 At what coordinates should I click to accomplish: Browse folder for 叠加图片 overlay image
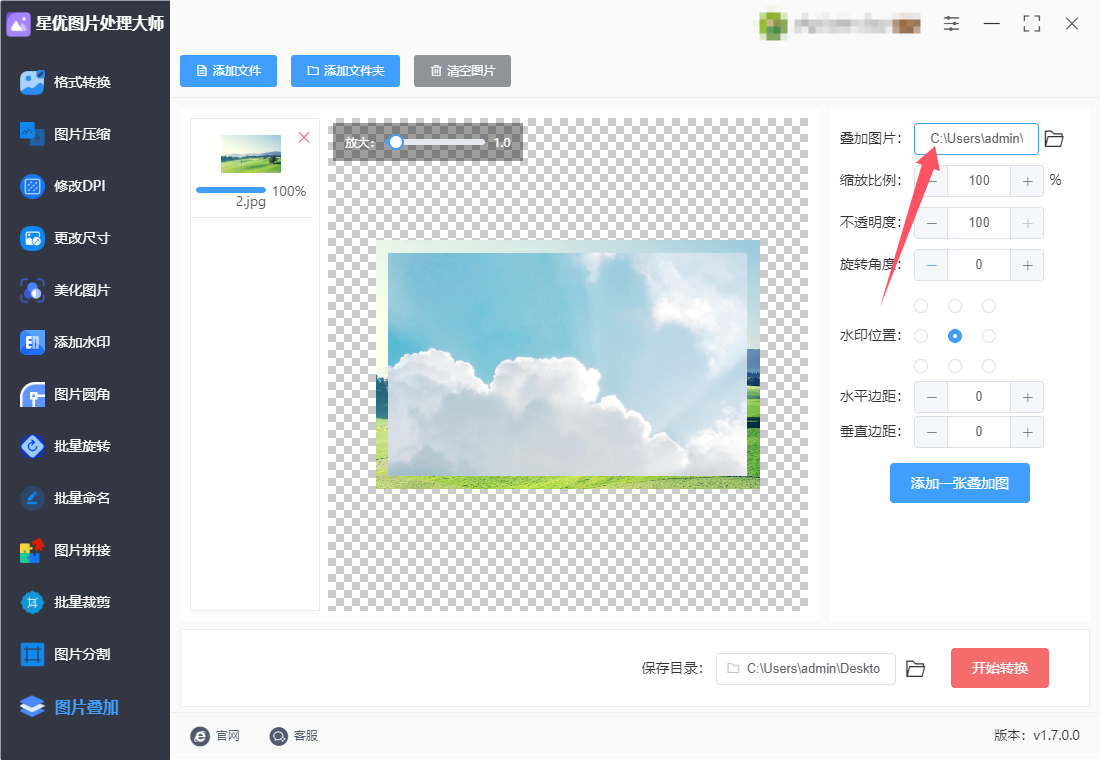tap(1054, 139)
